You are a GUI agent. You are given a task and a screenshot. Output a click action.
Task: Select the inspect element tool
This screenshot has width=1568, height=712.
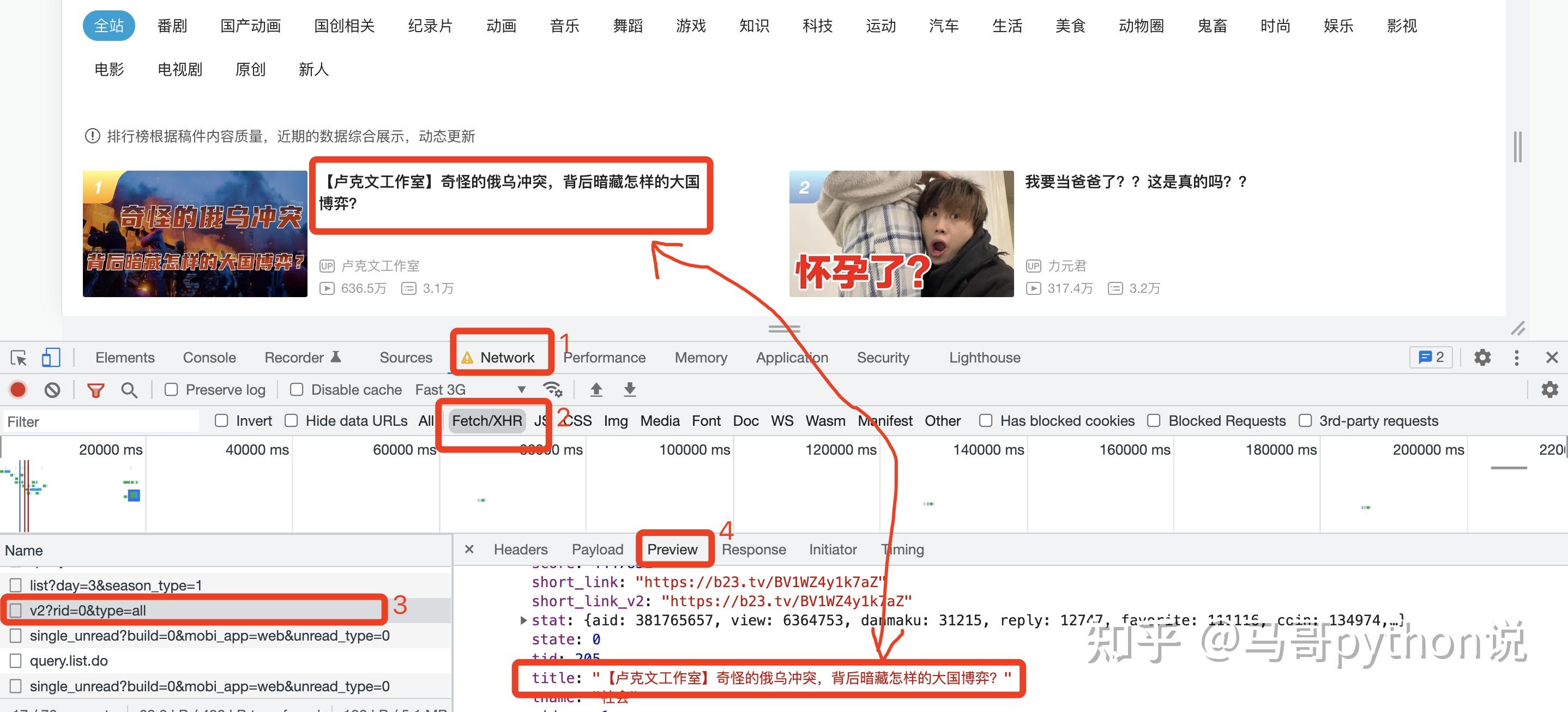click(19, 358)
